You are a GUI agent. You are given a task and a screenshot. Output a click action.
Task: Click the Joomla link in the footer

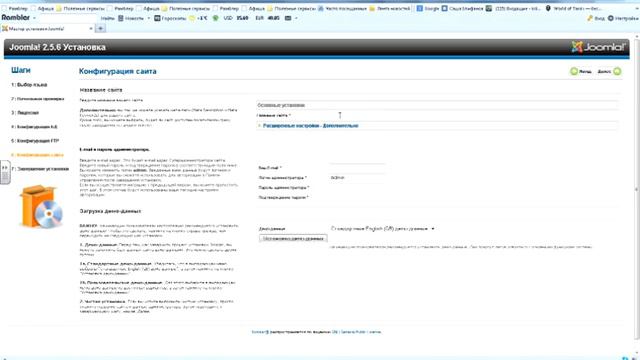coord(260,332)
